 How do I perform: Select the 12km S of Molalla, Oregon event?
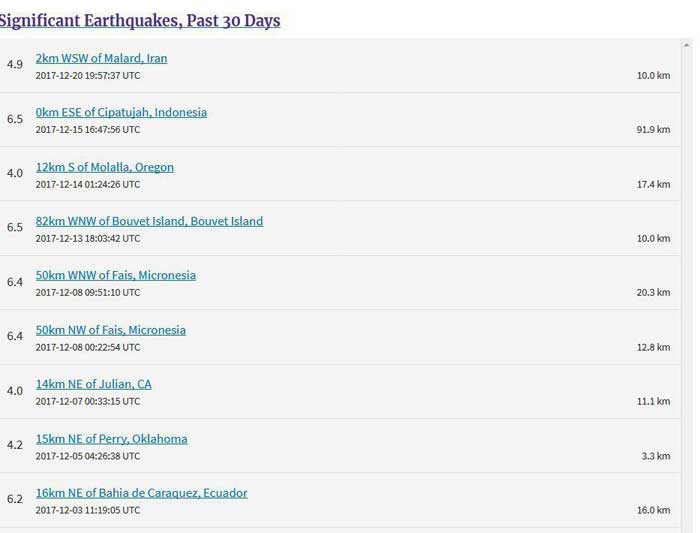coord(104,167)
